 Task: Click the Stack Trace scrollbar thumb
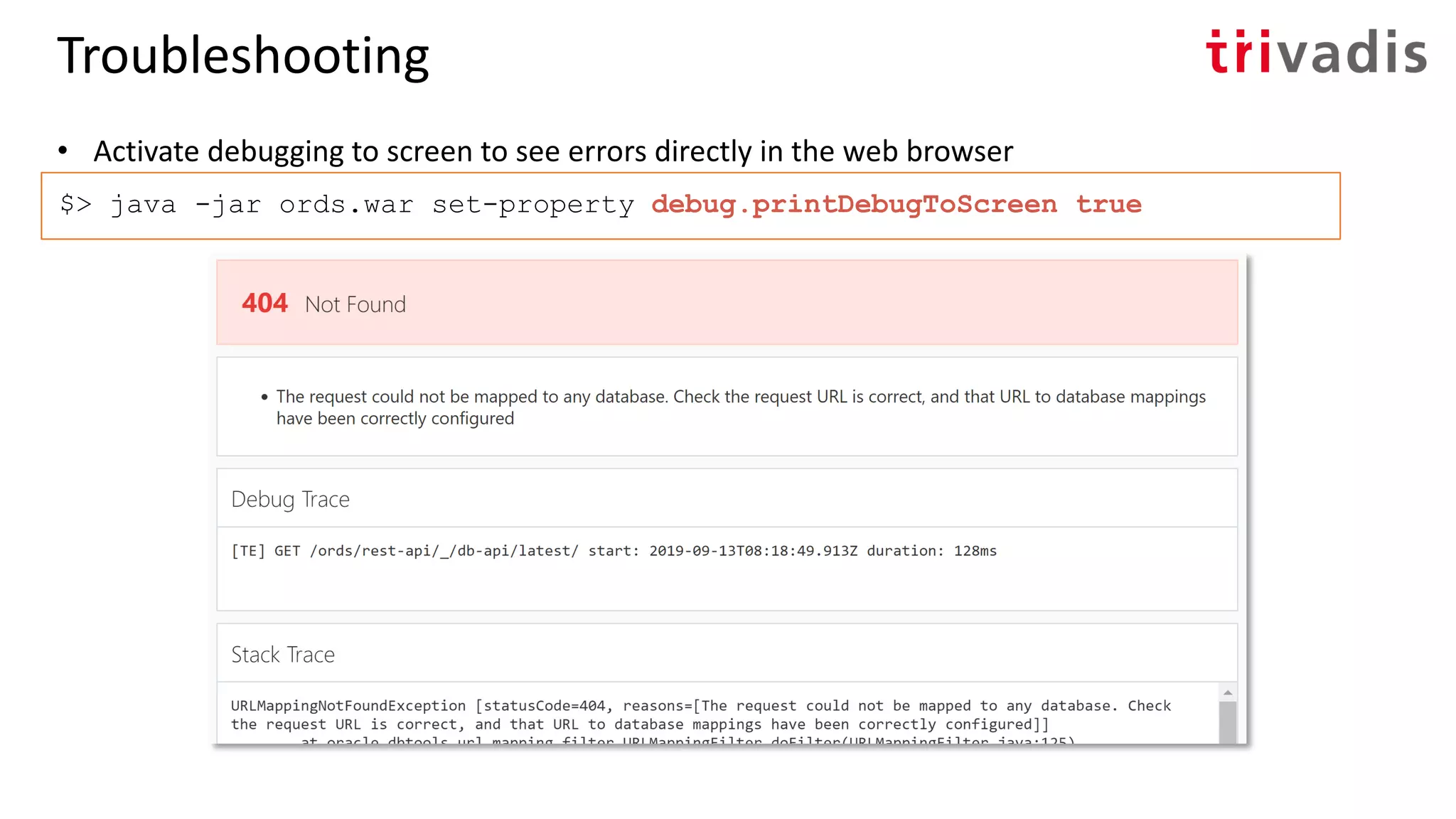click(1227, 722)
